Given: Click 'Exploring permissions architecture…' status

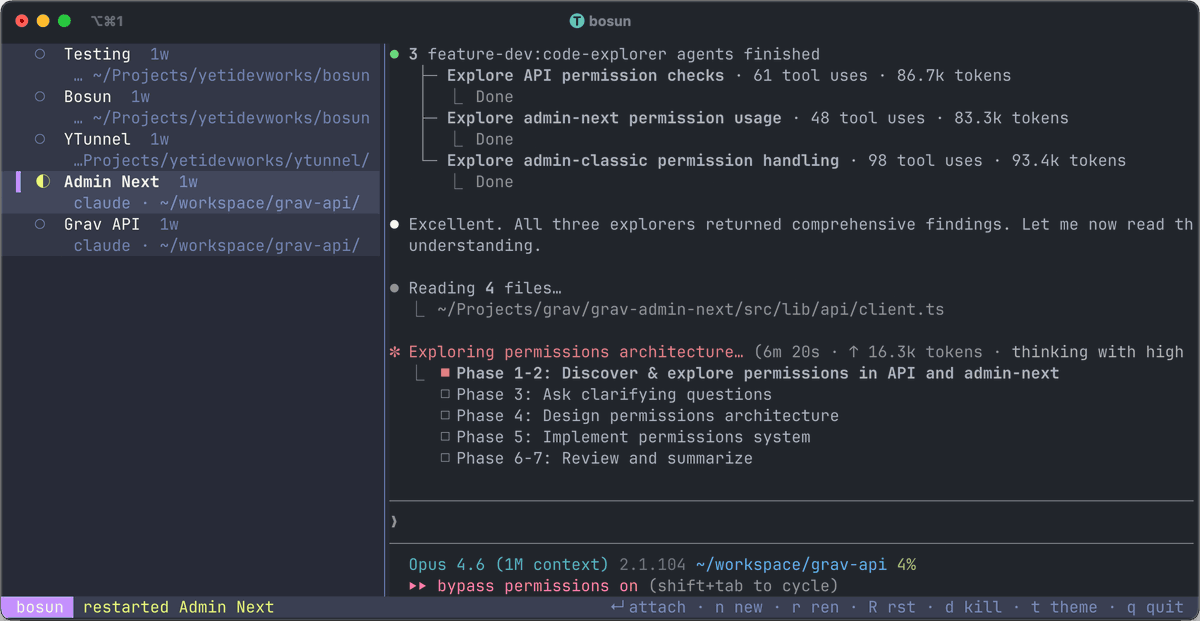Looking at the screenshot, I should [x=576, y=352].
